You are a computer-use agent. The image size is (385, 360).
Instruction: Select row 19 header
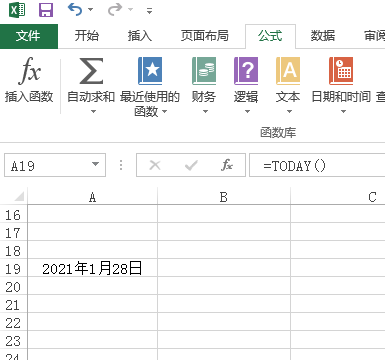pos(13,269)
